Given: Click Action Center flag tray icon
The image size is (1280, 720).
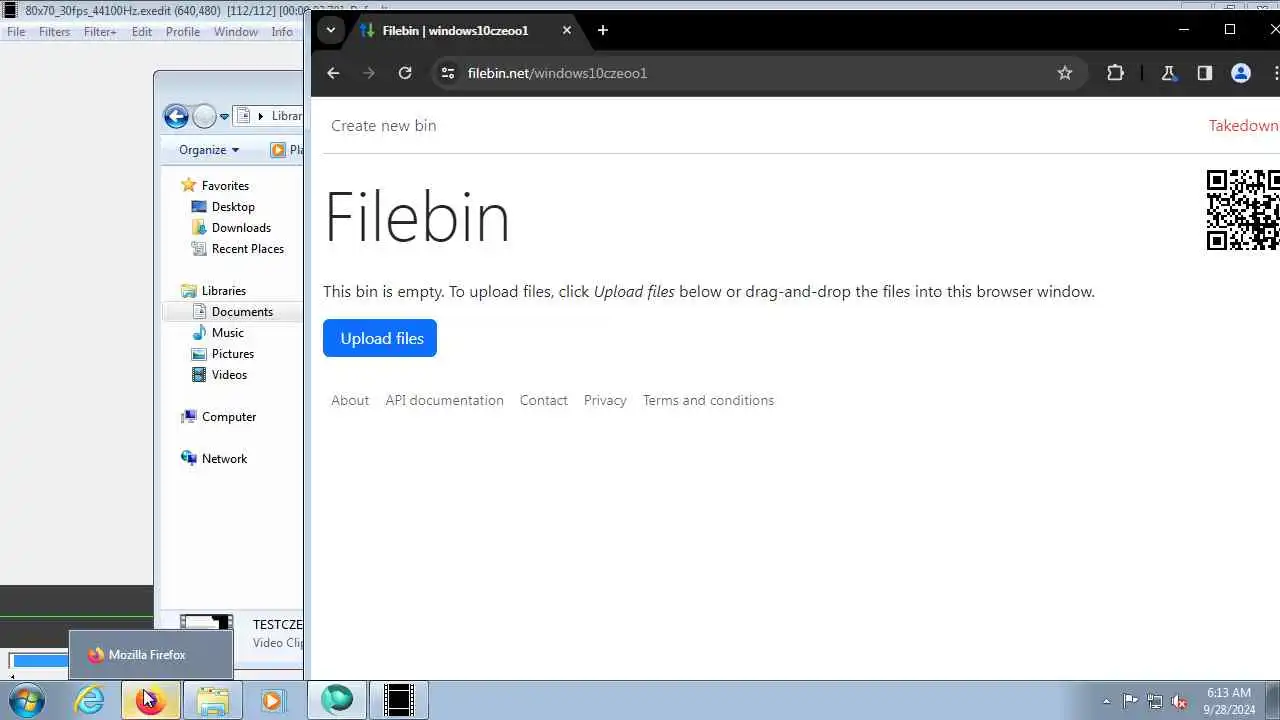Looking at the screenshot, I should [1130, 701].
